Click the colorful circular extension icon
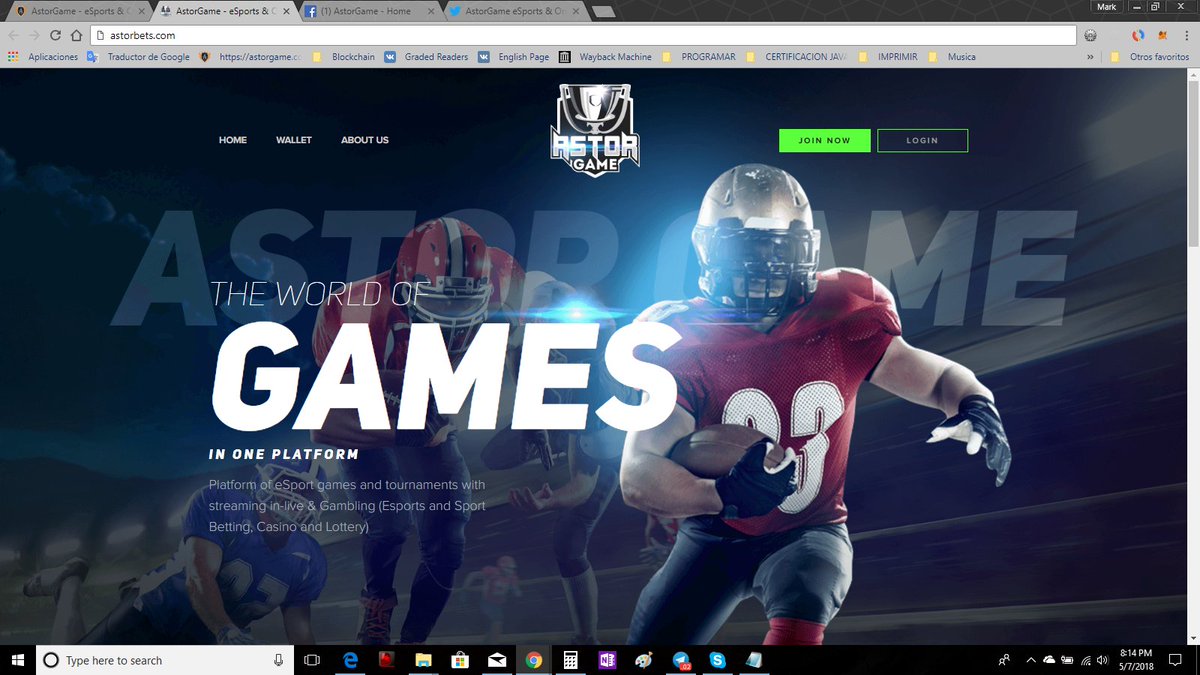 click(1137, 35)
